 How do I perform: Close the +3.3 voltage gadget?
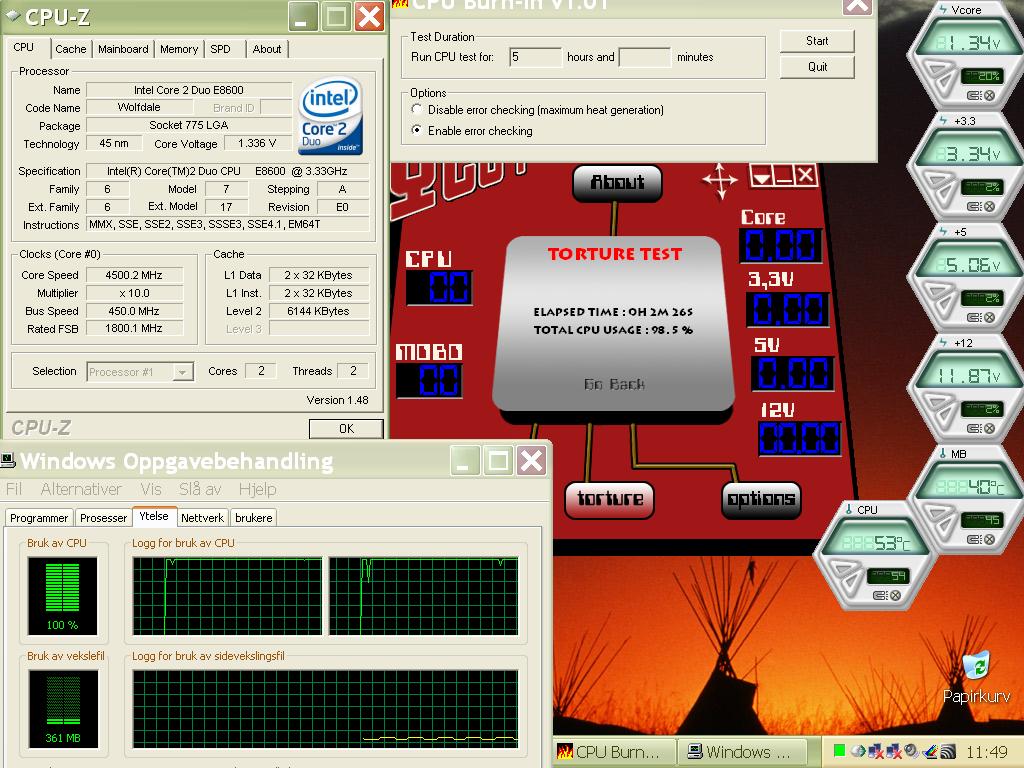pyautogui.click(x=989, y=207)
